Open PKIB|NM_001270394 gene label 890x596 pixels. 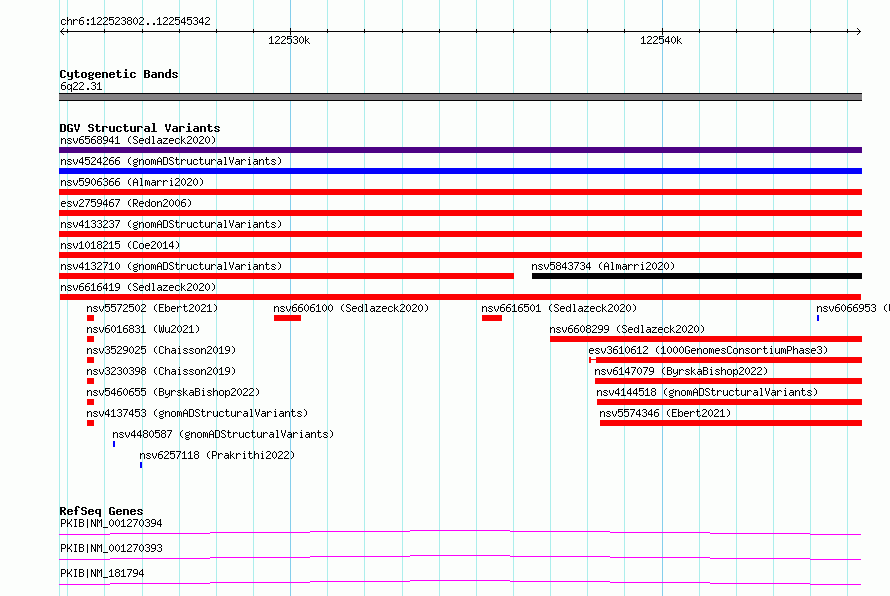click(x=111, y=523)
